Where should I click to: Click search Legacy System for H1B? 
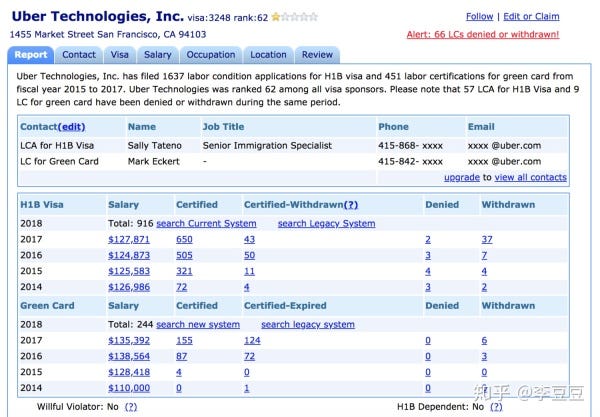coord(326,223)
